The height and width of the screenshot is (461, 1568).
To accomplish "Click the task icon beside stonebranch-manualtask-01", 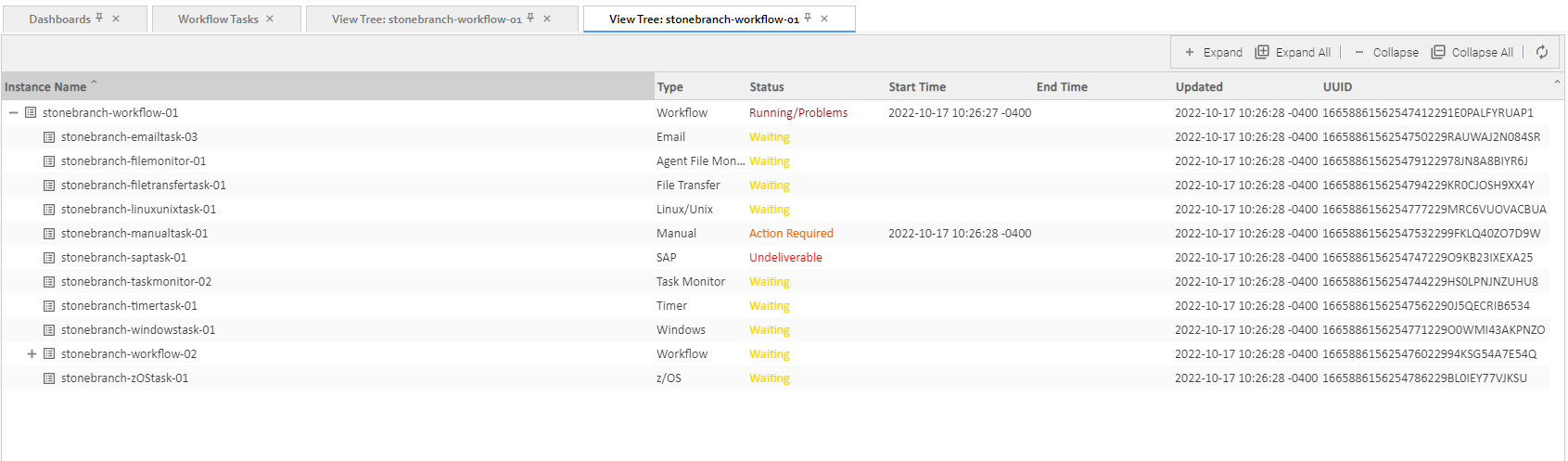I will coord(49,234).
